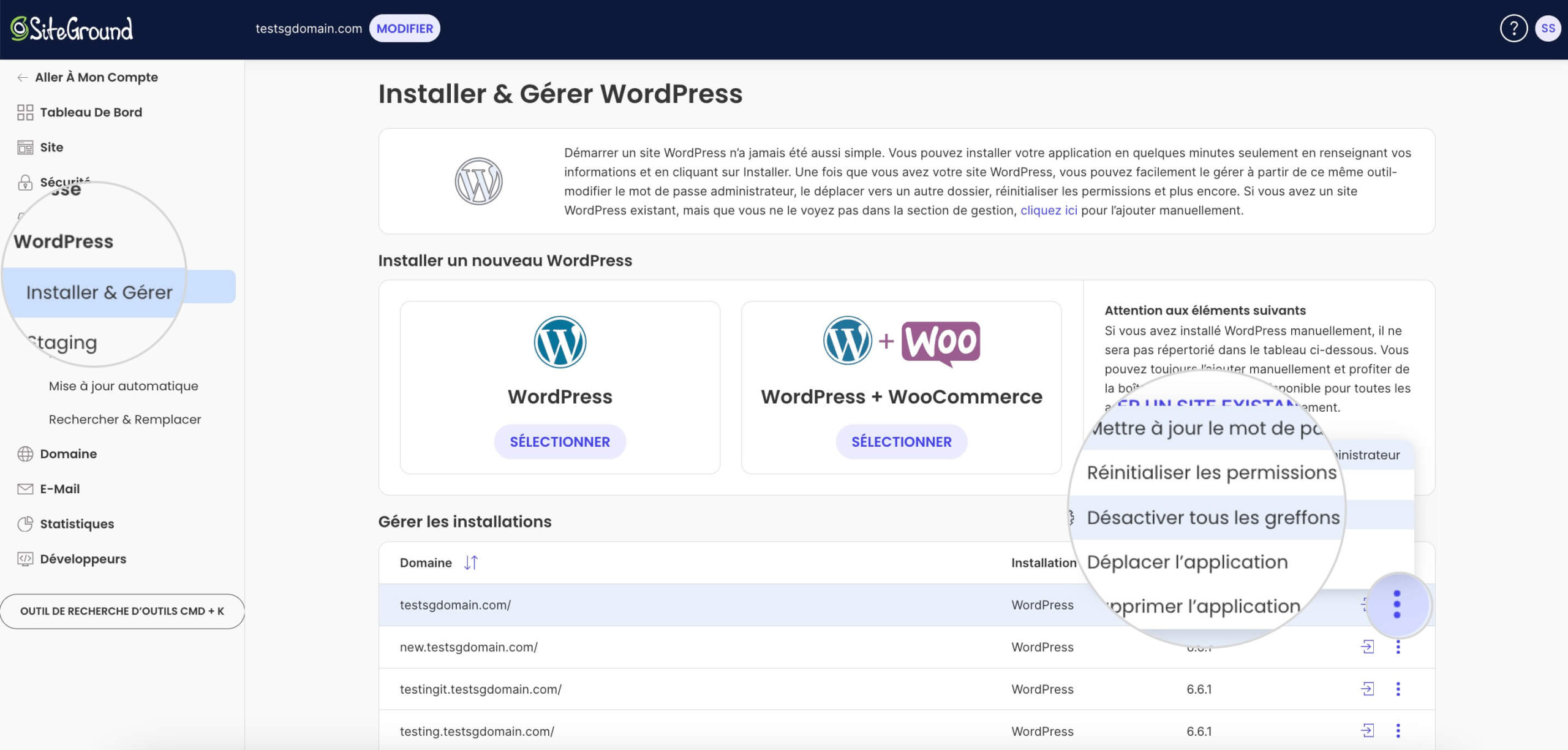This screenshot has width=1568, height=750.
Task: Click the Site layout icon in sidebar
Action: tap(25, 147)
